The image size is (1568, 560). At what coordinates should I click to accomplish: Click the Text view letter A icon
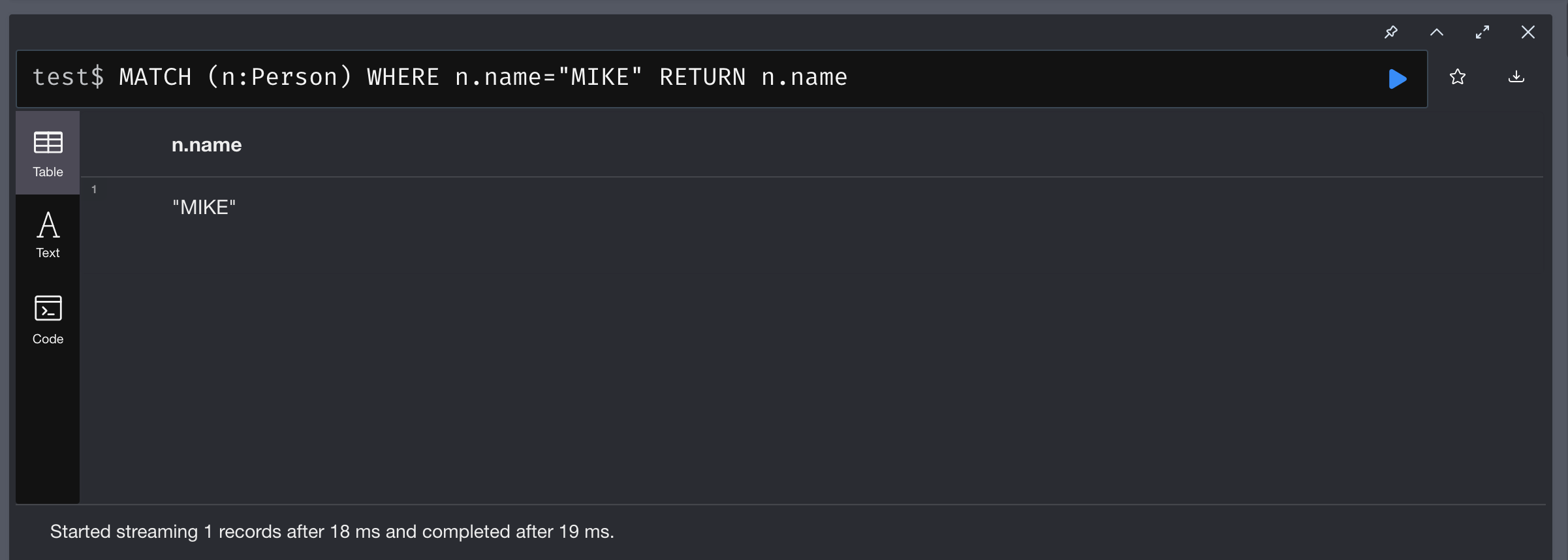point(48,225)
